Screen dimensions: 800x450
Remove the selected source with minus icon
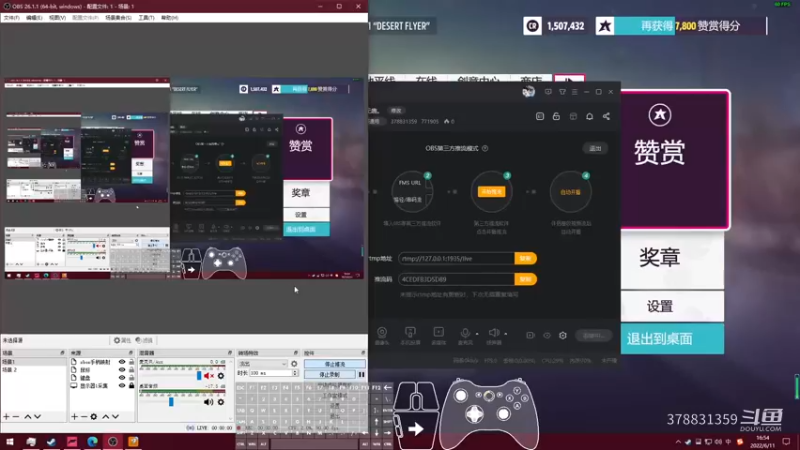click(x=84, y=417)
